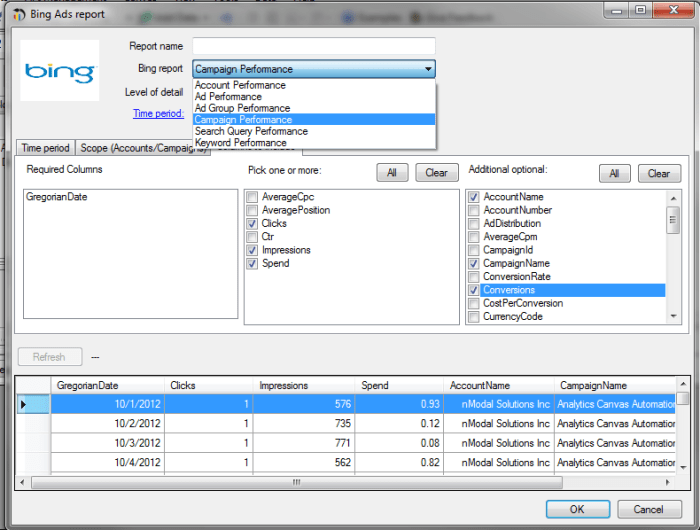Select the 10/2/2012 date cell

(108, 424)
